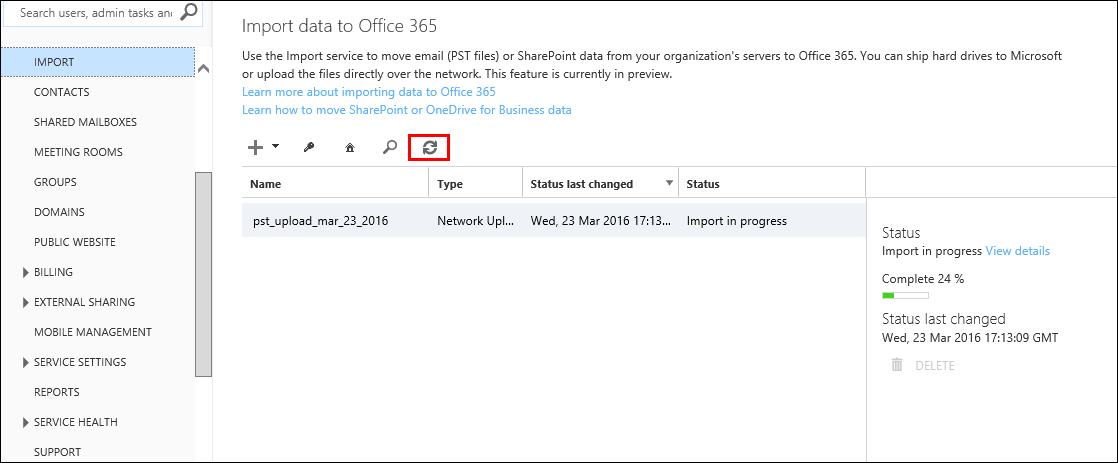Open Learn more about importing data link
The image size is (1118, 463).
[369, 92]
